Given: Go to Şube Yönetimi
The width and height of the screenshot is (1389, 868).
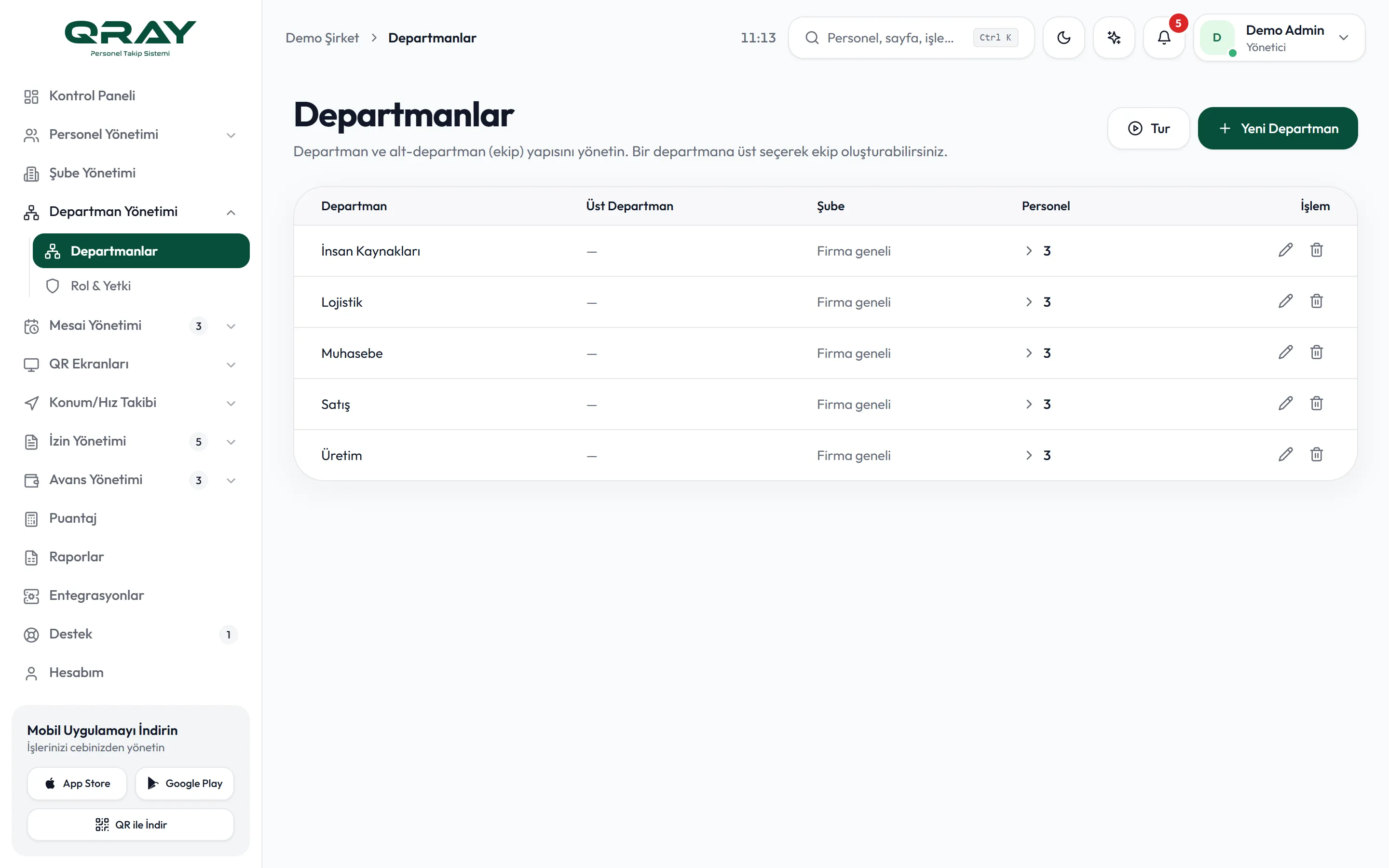Looking at the screenshot, I should coord(130,173).
